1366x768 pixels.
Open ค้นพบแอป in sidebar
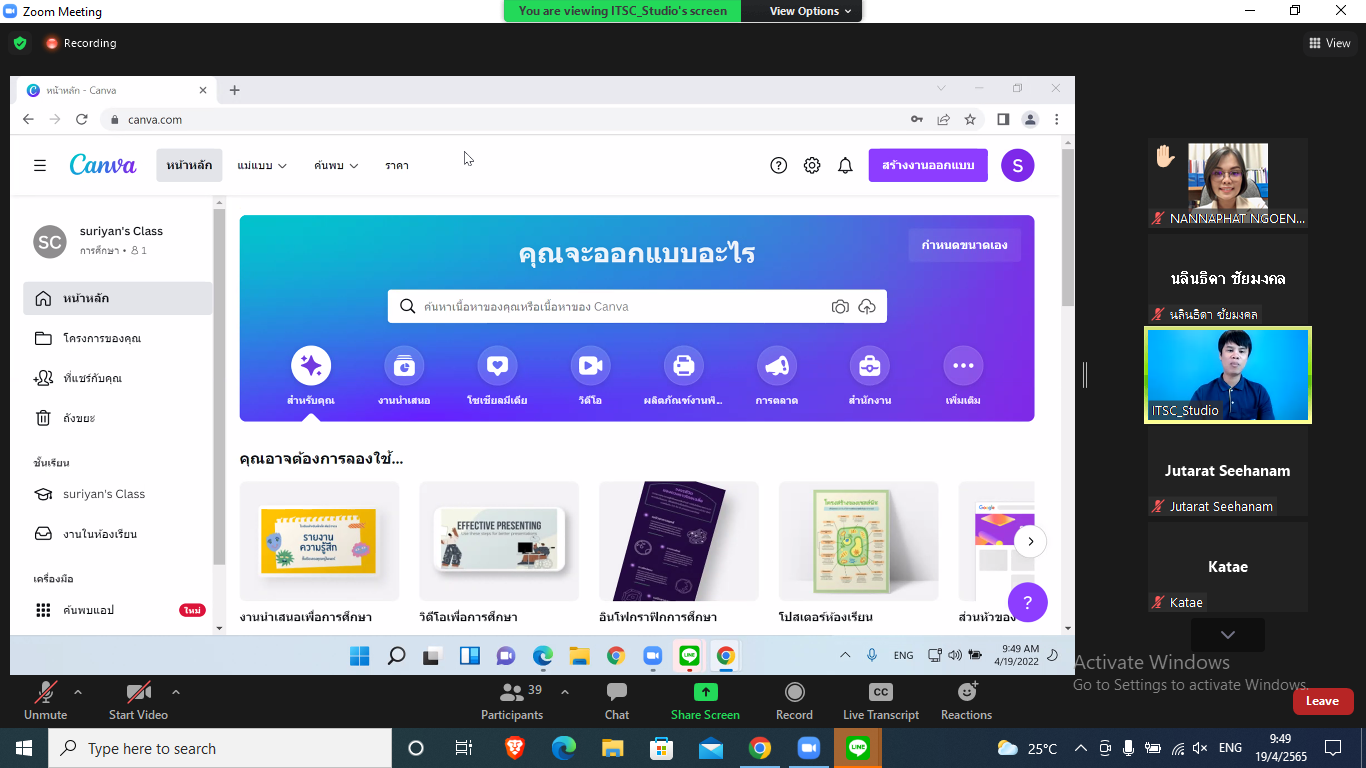pyautogui.click(x=118, y=610)
